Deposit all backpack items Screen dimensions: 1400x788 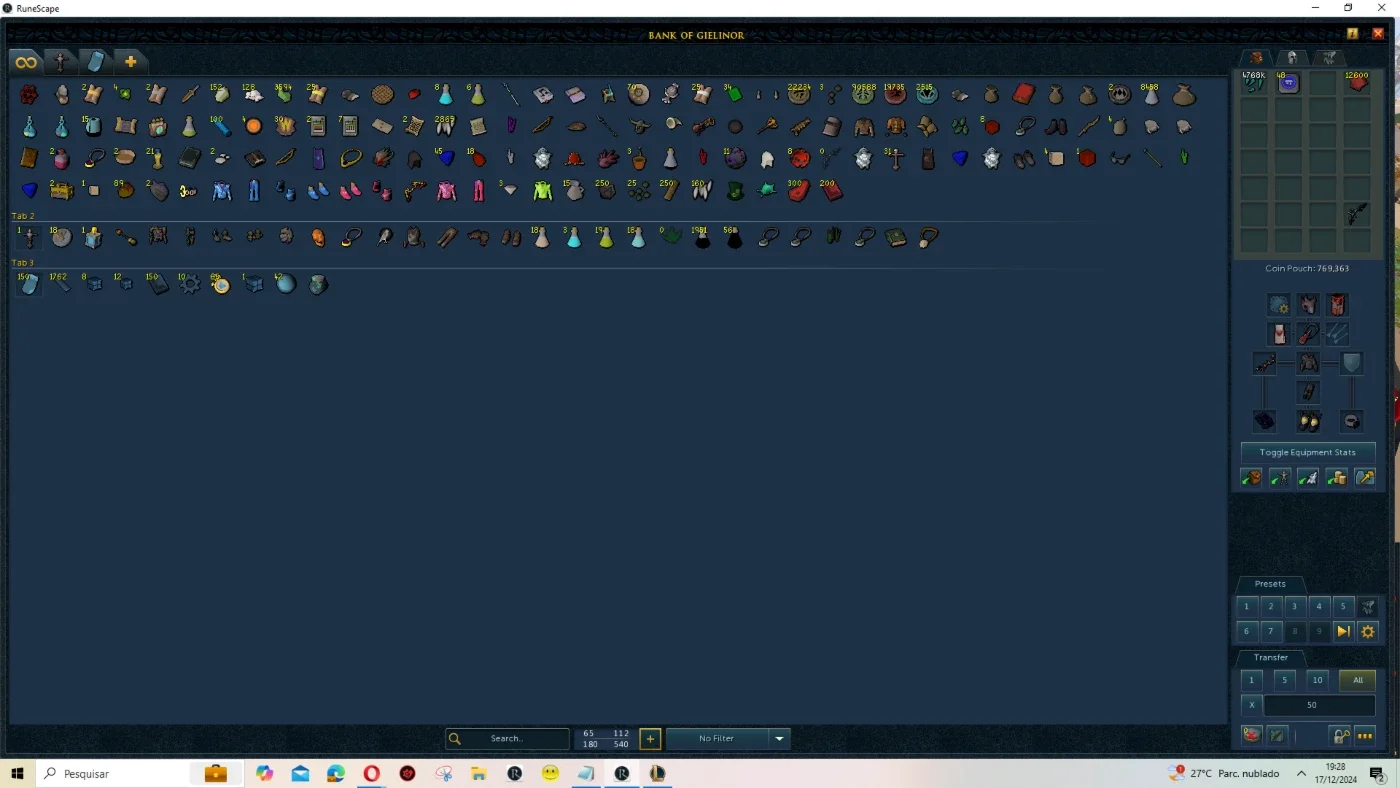tap(1251, 478)
